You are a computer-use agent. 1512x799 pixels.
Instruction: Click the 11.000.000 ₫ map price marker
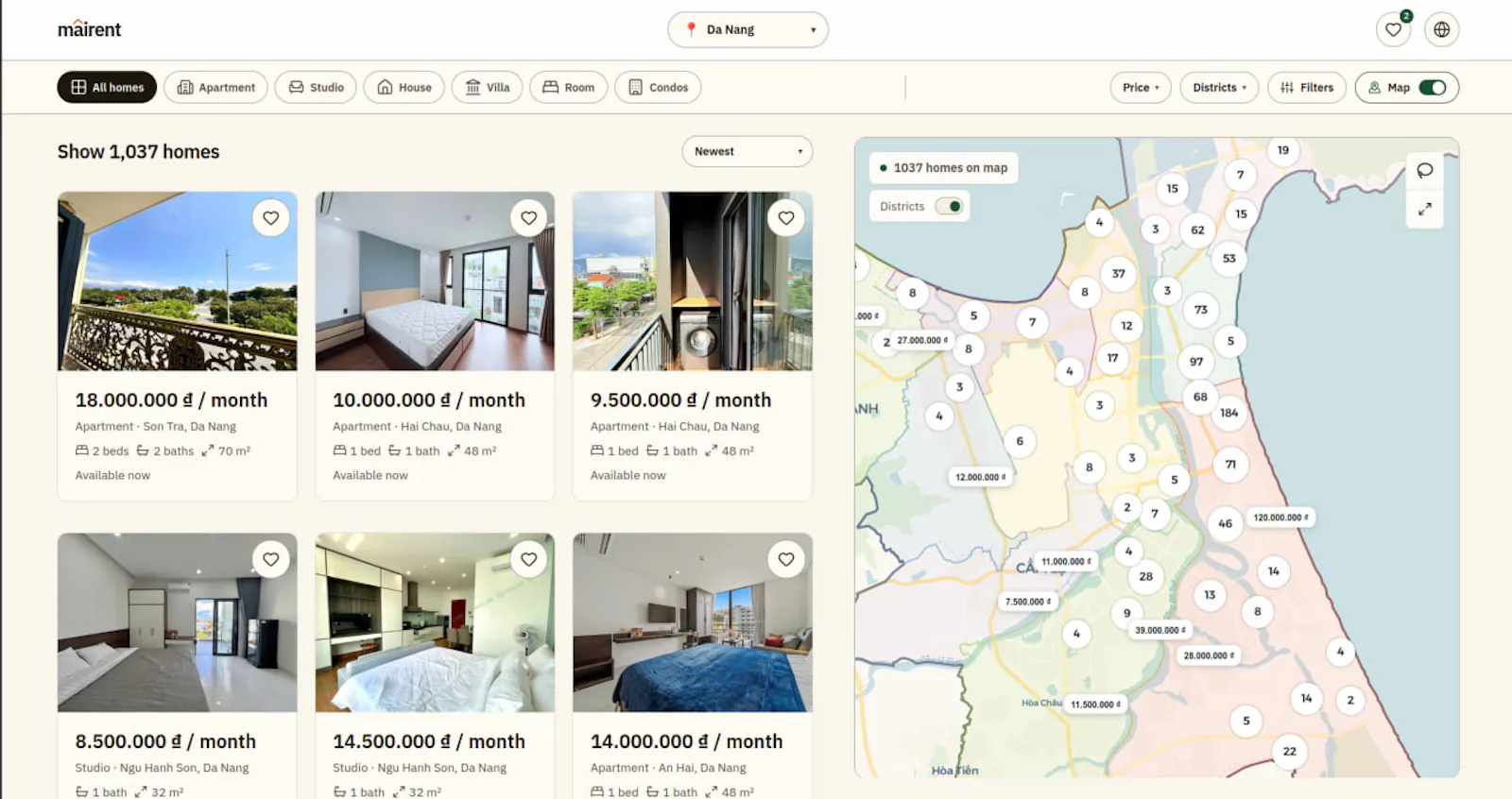1066,561
